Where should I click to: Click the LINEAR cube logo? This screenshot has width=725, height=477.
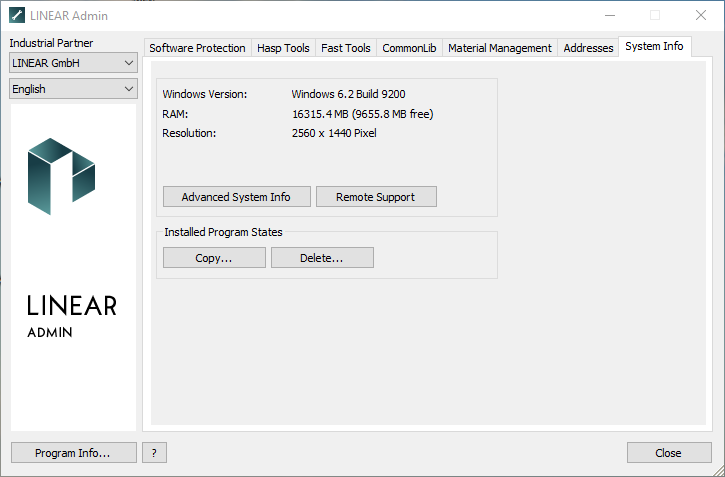click(61, 177)
